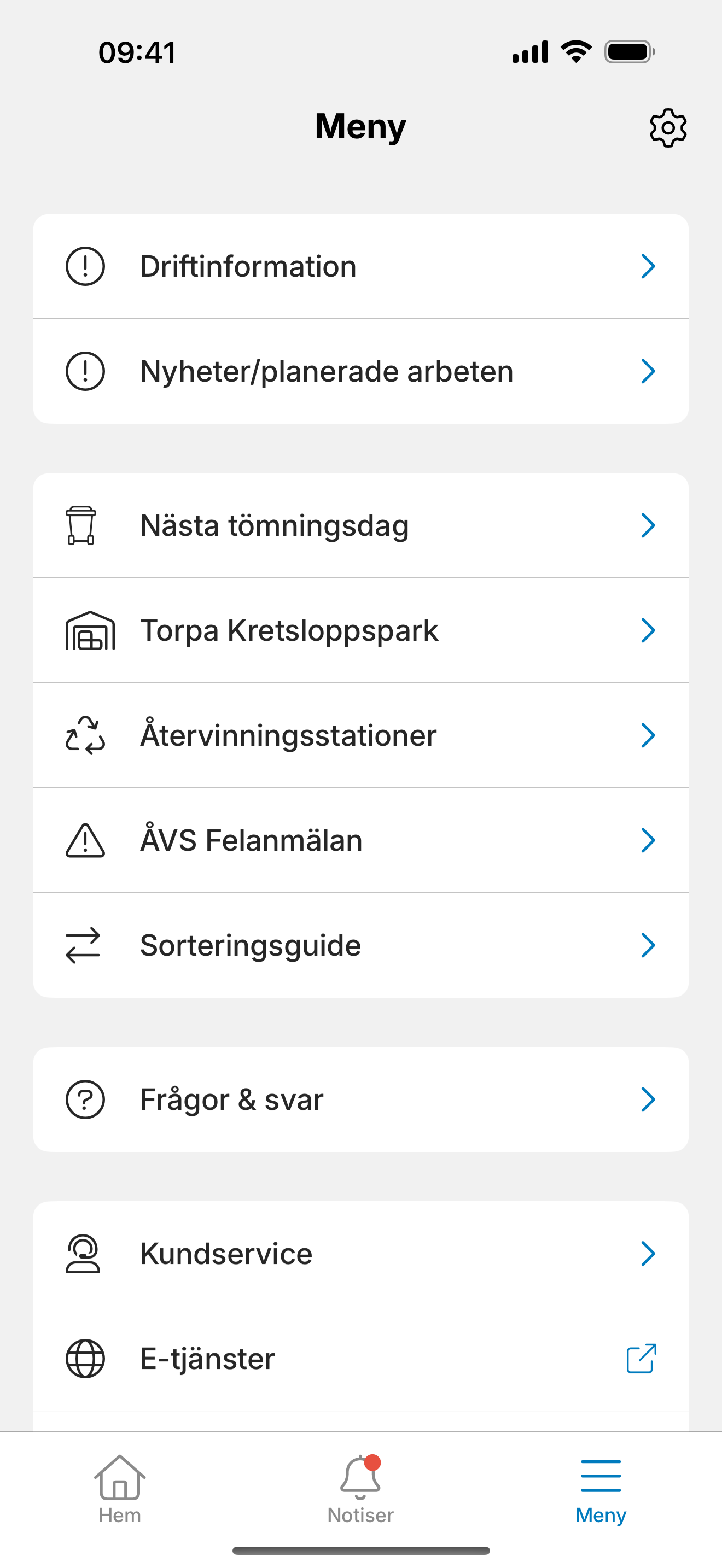Image resolution: width=722 pixels, height=1568 pixels.
Task: Tap the question mark icon for Frågor & svar
Action: click(x=85, y=1099)
